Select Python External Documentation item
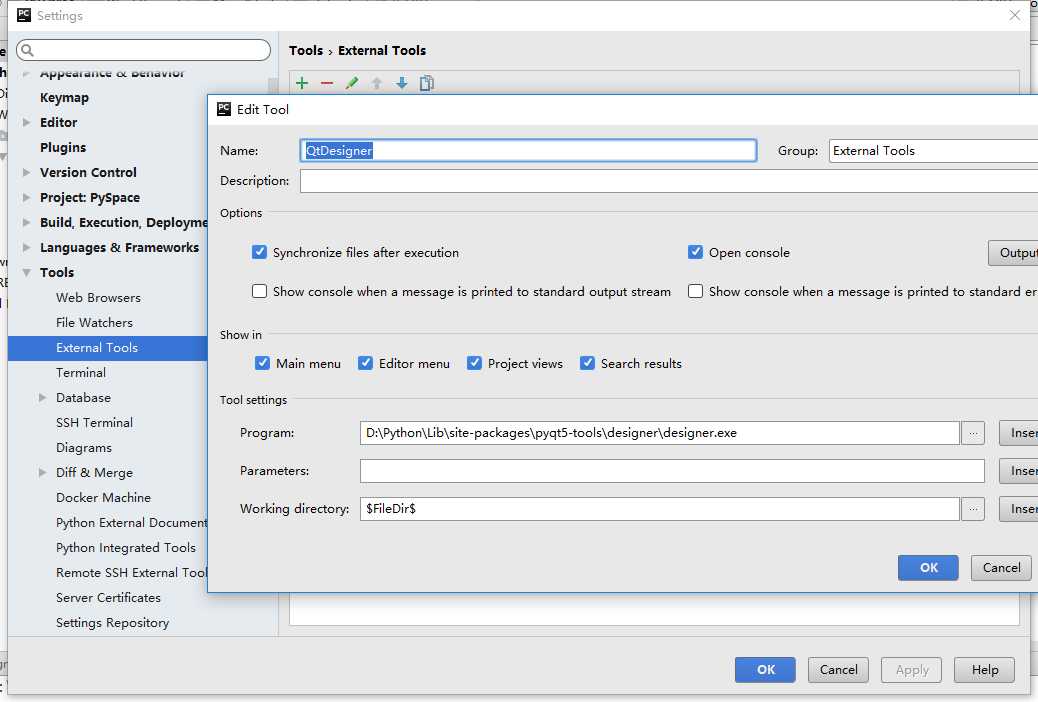The image size is (1038, 702). (x=132, y=523)
